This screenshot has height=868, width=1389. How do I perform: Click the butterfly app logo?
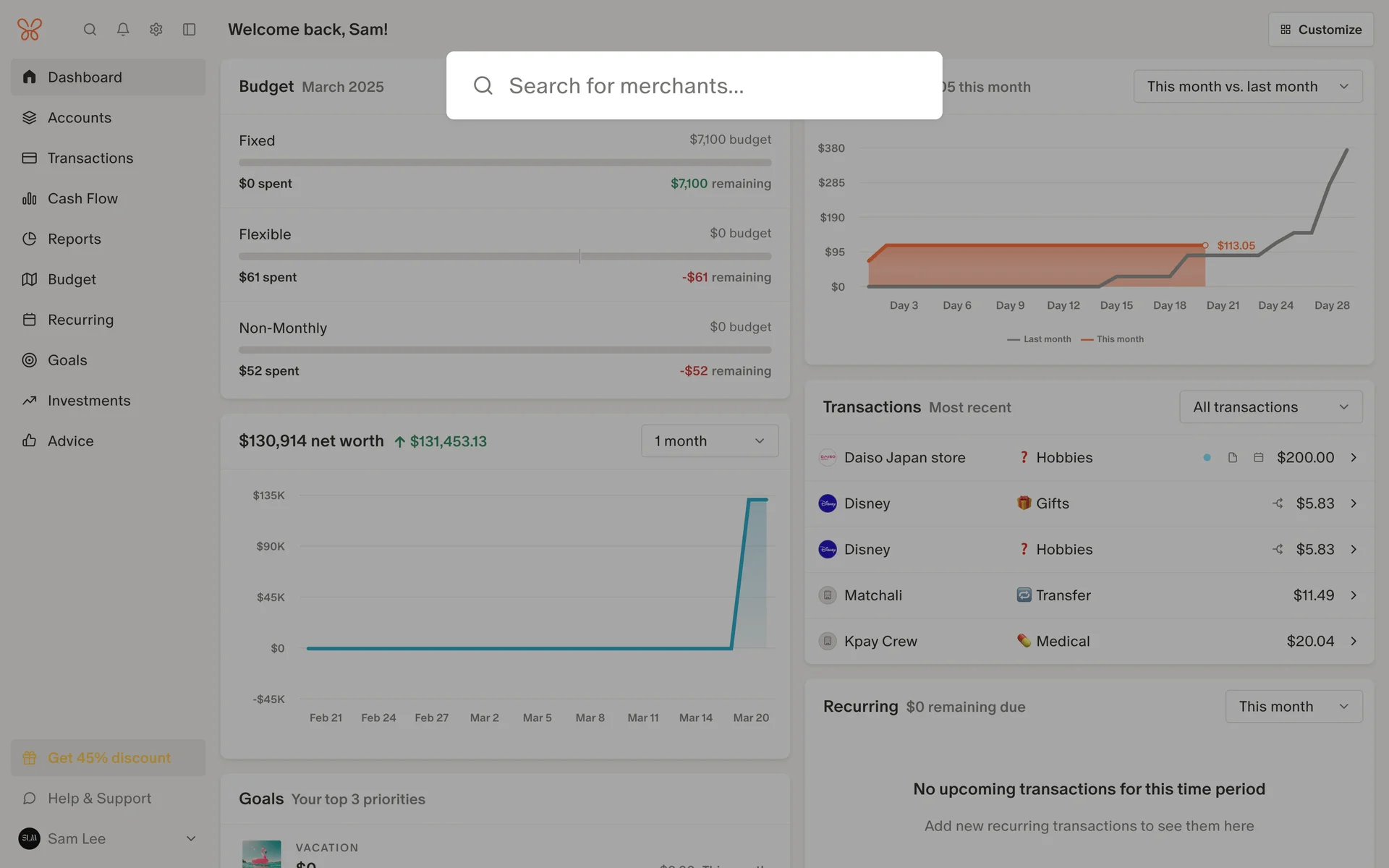tap(30, 30)
